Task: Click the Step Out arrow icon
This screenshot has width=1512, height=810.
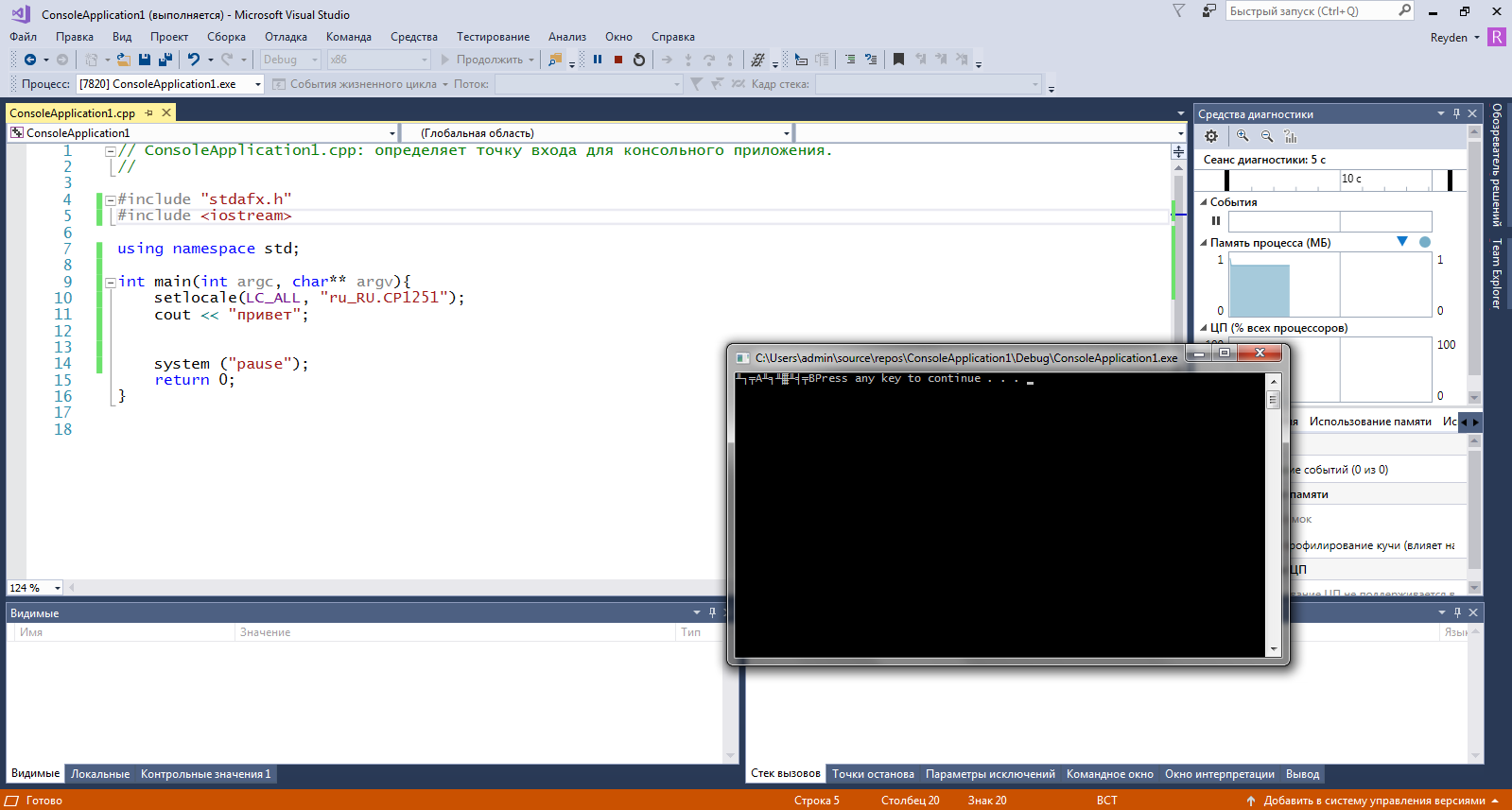Action: (730, 60)
